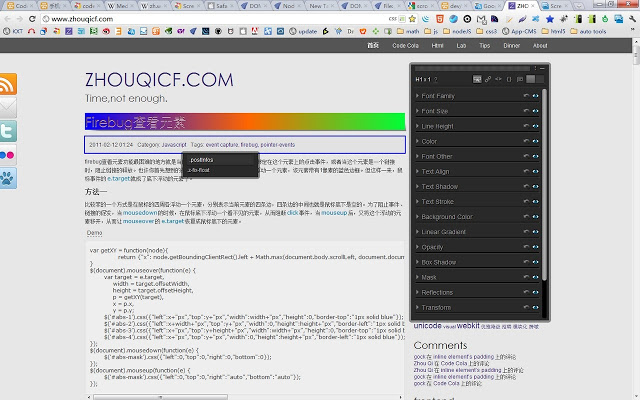Click the RSS feed icon in sidebar
This screenshot has height=400, width=640.
click(x=7, y=84)
